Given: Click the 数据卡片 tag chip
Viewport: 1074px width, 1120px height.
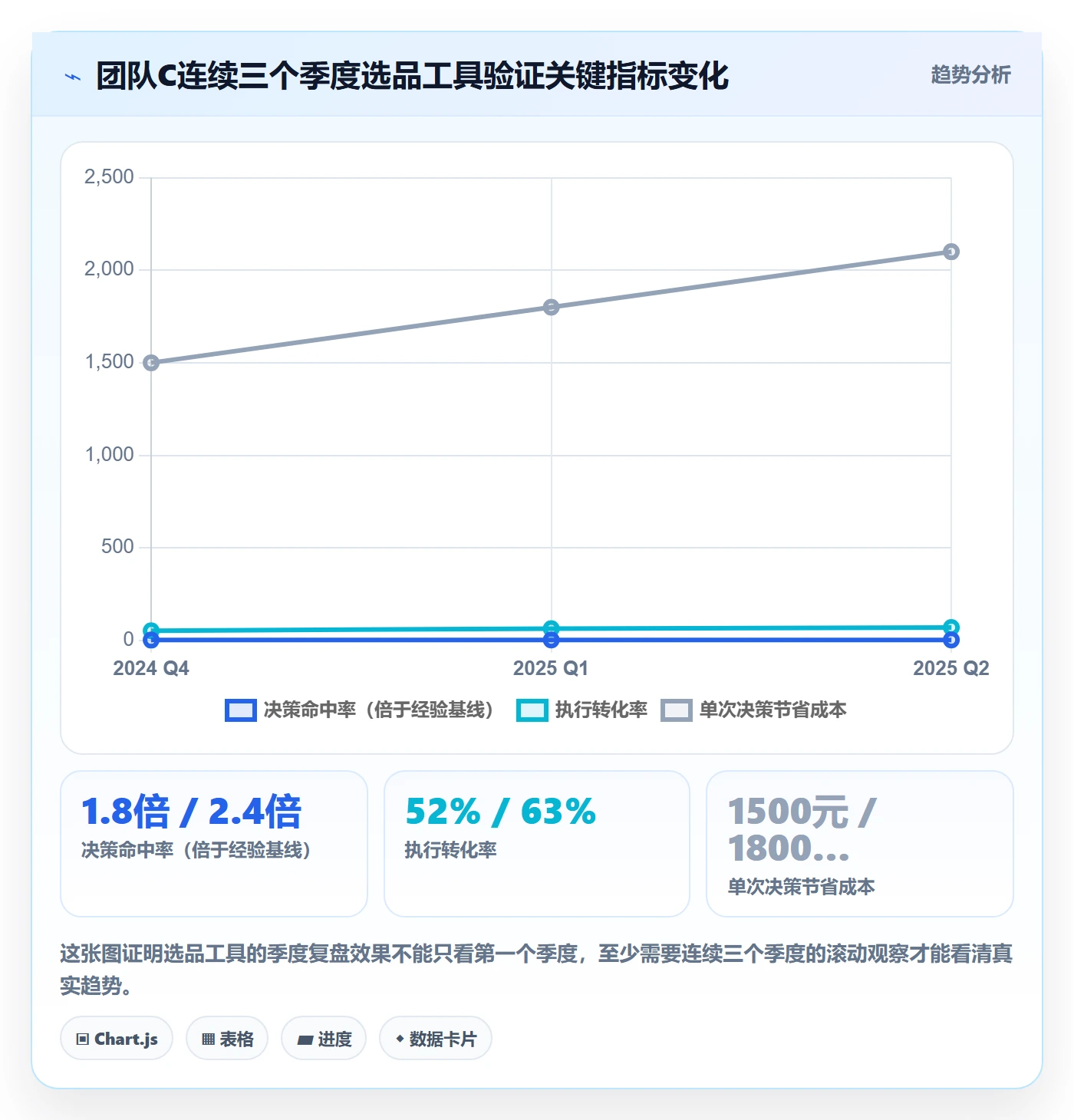Looking at the screenshot, I should (x=436, y=1039).
